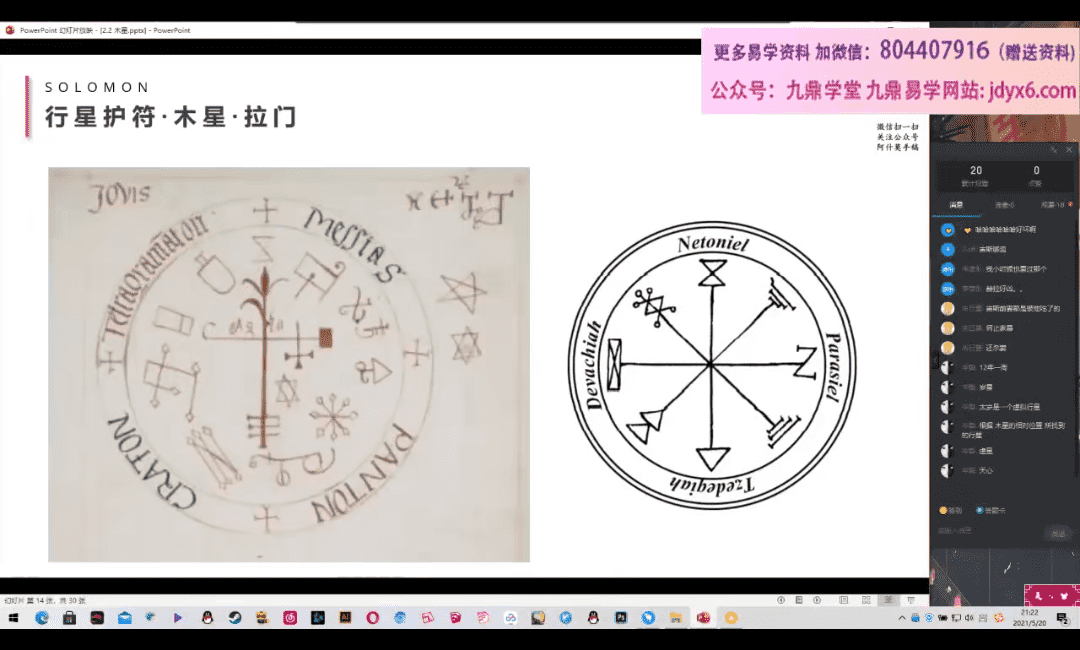Click the Windows Start button
Image resolution: width=1080 pixels, height=650 pixels.
[x=14, y=618]
